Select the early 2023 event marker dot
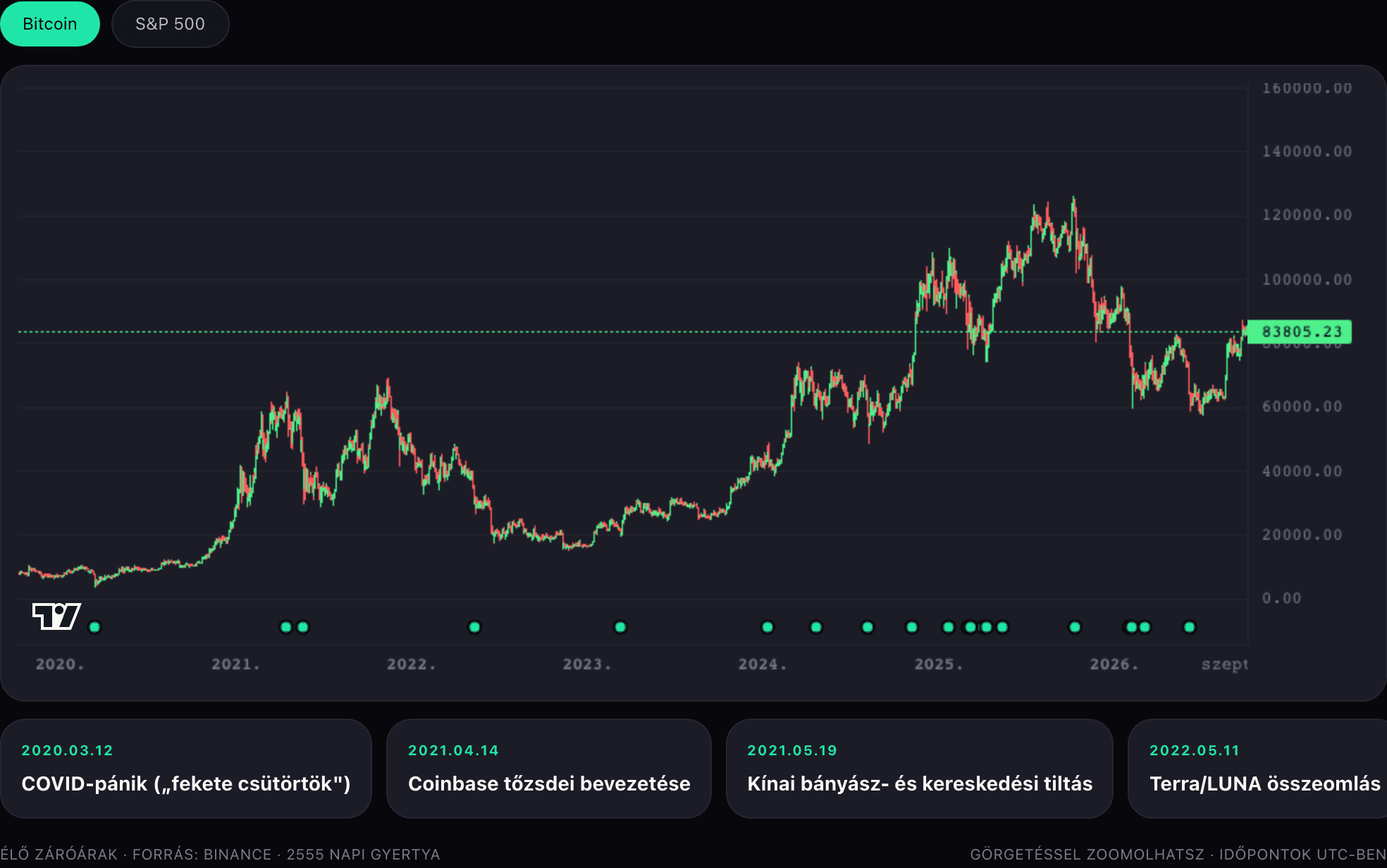Image resolution: width=1387 pixels, height=868 pixels. (620, 627)
